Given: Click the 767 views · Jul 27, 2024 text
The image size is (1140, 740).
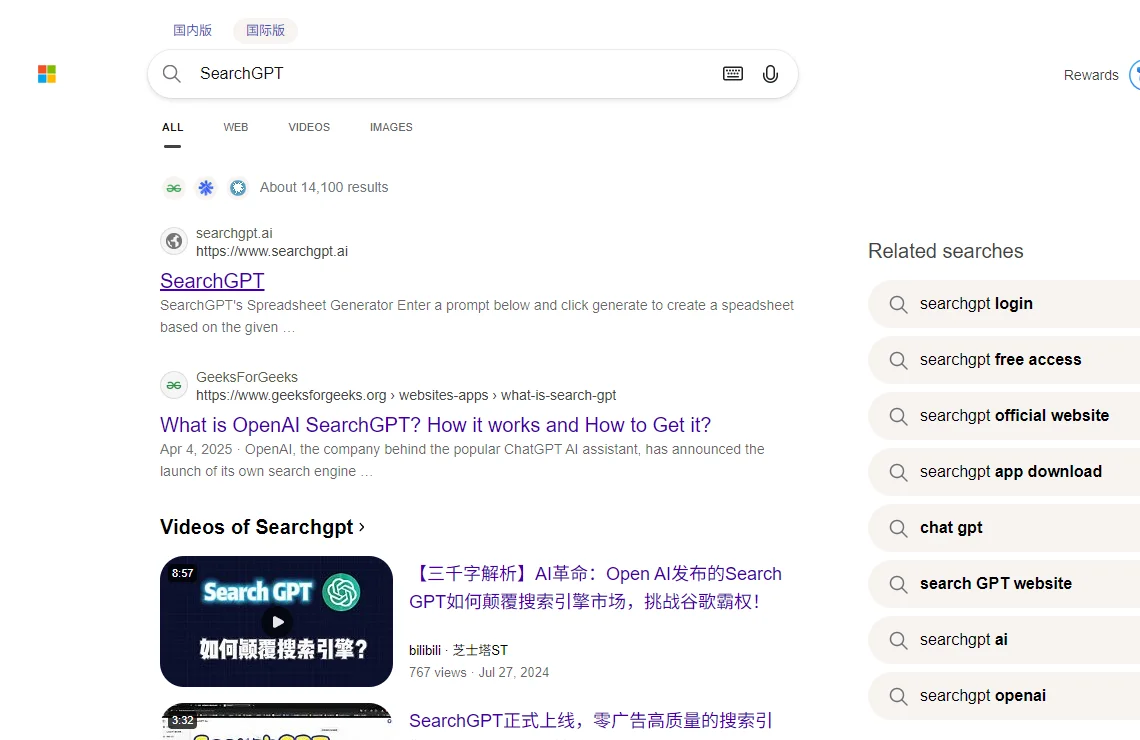Looking at the screenshot, I should pos(478,672).
